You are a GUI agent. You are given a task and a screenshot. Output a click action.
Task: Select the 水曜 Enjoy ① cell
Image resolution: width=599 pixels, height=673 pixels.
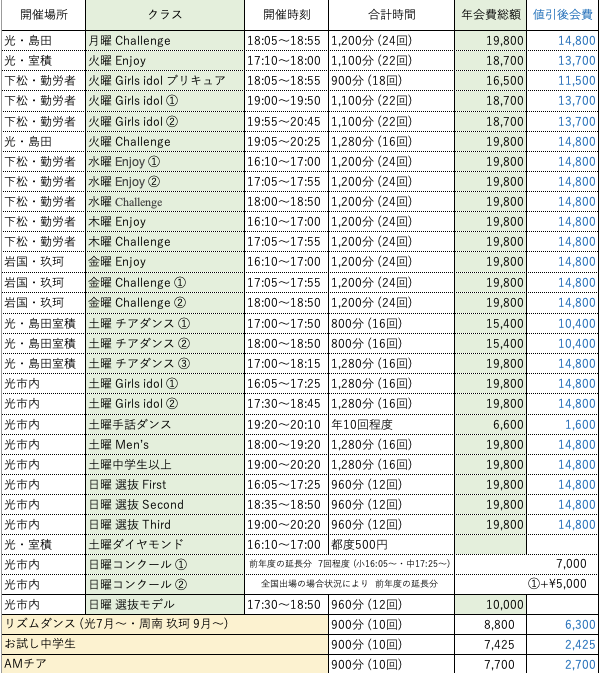tap(165, 162)
